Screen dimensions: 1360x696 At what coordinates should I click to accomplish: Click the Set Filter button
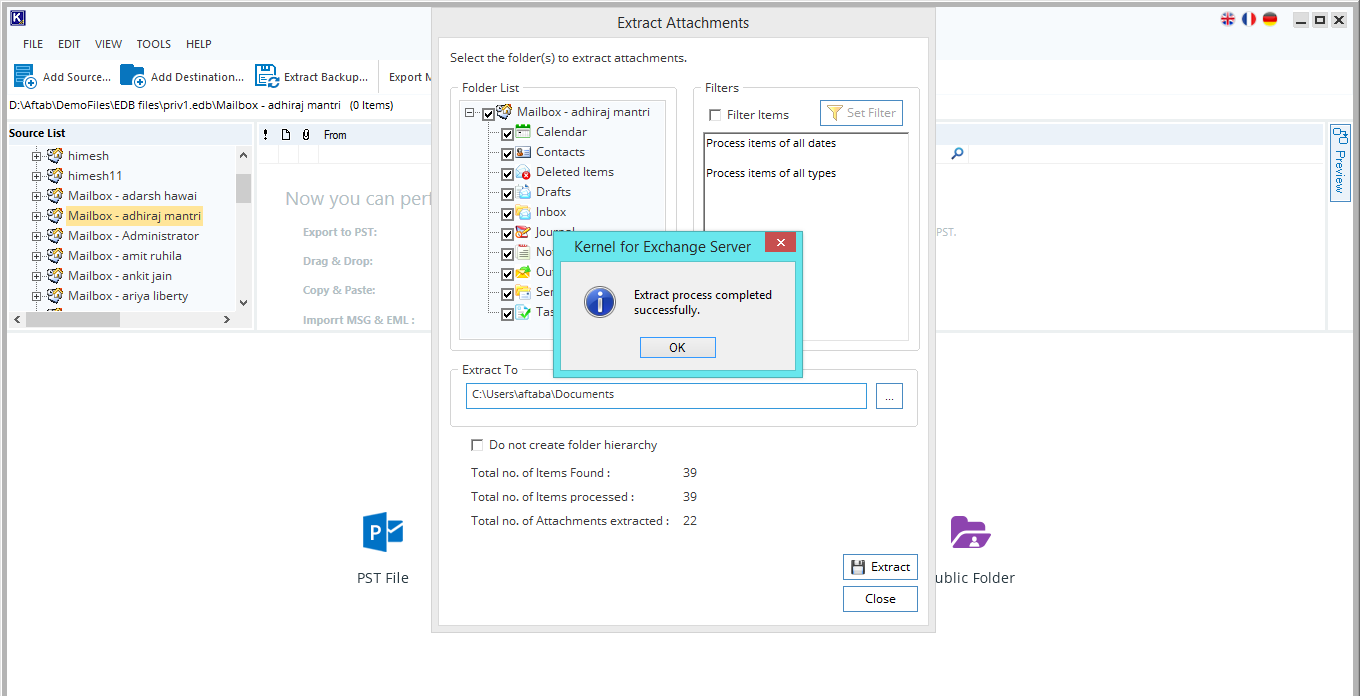coord(861,113)
